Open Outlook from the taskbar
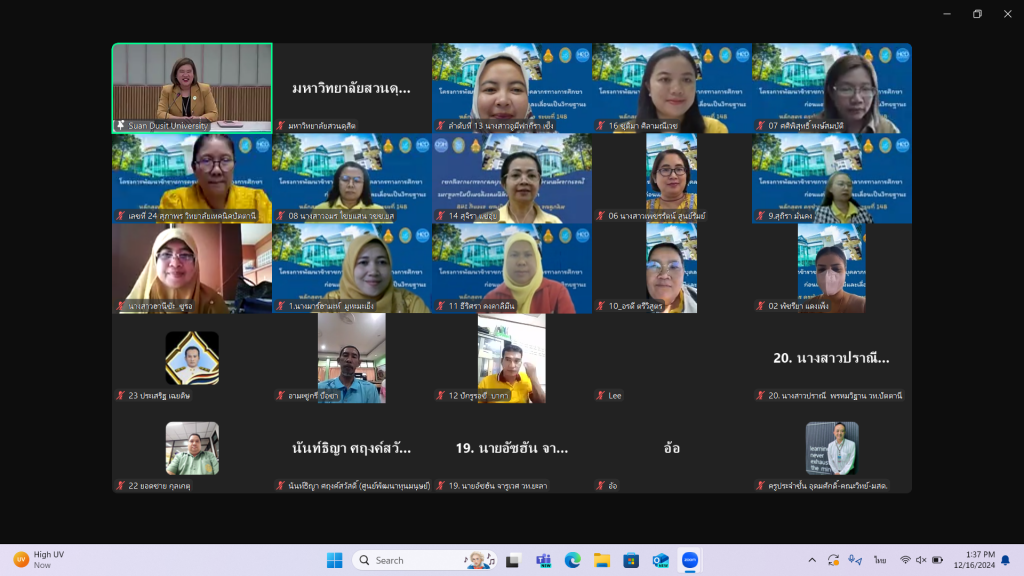Screen dimensions: 1024x576 pos(660,560)
